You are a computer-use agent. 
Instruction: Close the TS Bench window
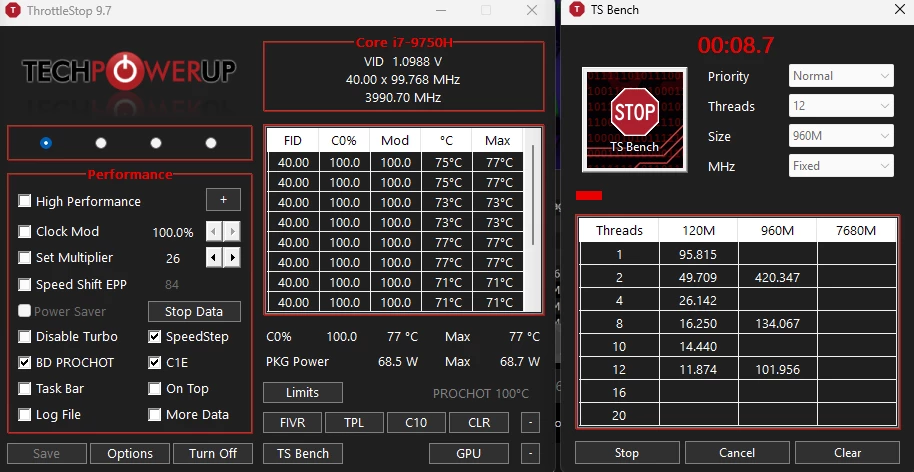[x=899, y=10]
